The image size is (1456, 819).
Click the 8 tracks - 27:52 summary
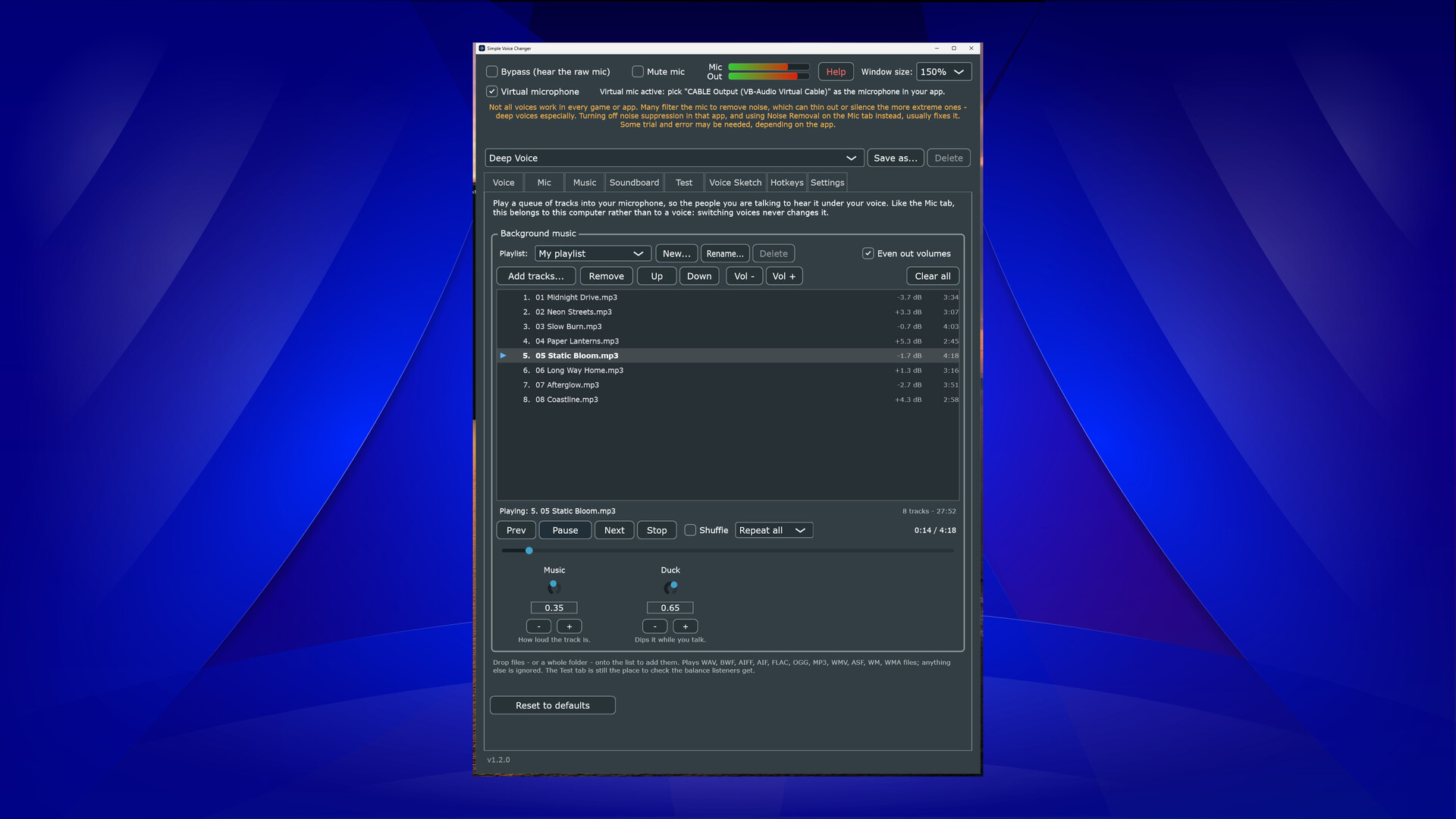929,511
